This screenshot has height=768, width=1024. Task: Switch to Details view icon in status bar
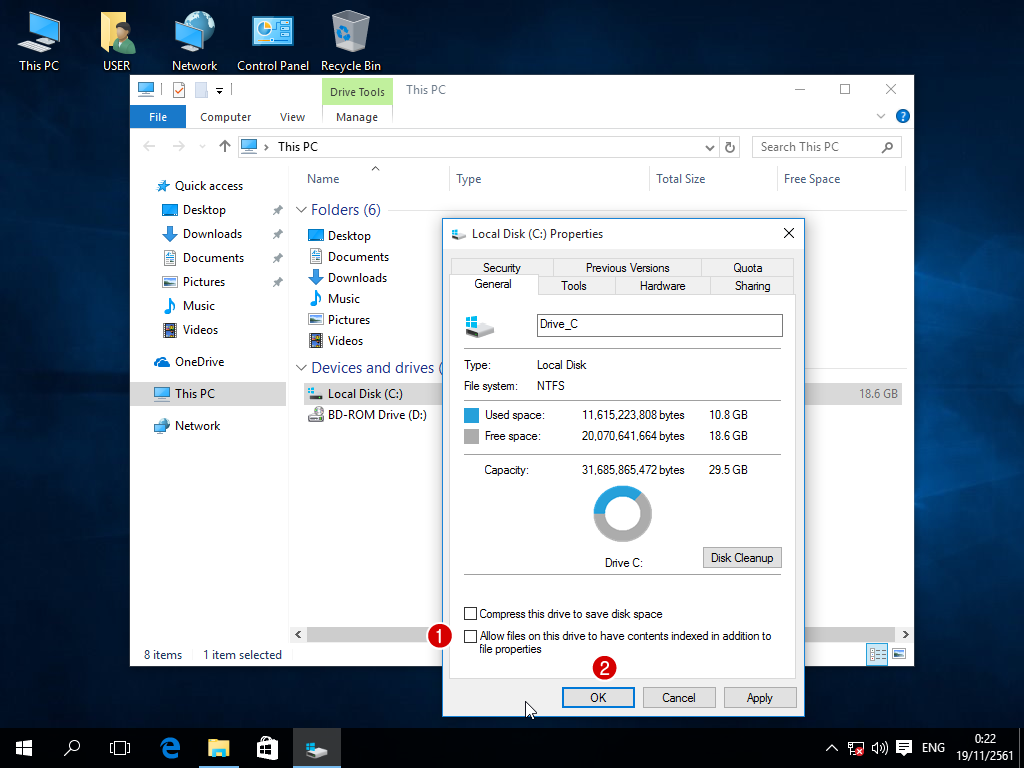tap(876, 654)
